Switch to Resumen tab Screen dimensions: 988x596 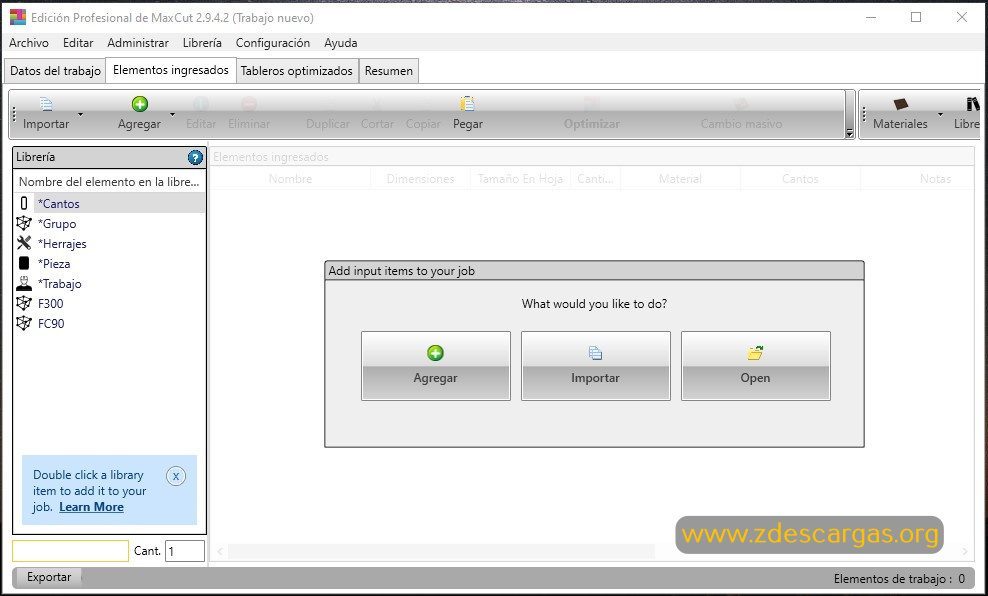click(389, 71)
